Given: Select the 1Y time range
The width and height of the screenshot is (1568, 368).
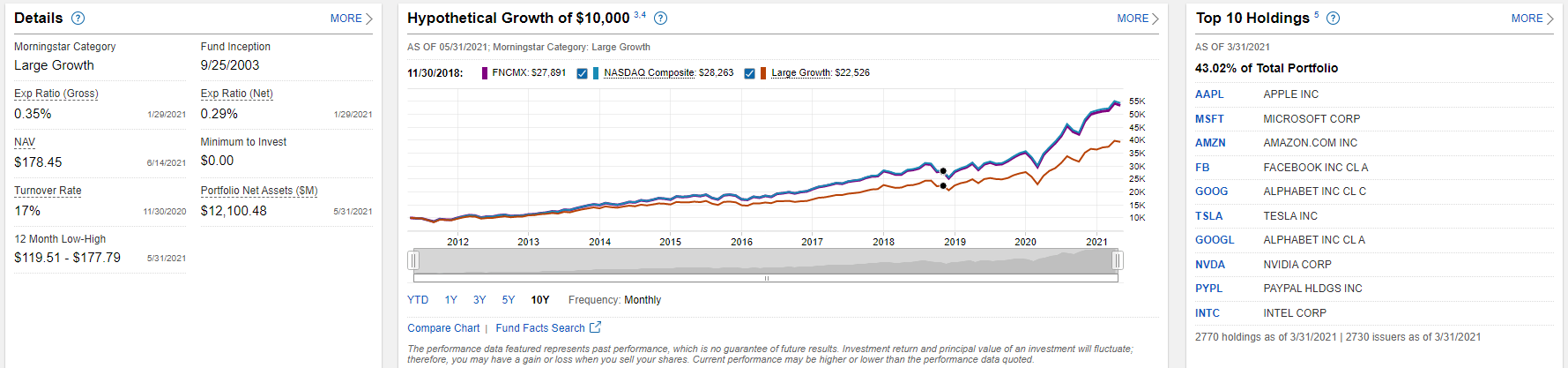Looking at the screenshot, I should pos(450,300).
